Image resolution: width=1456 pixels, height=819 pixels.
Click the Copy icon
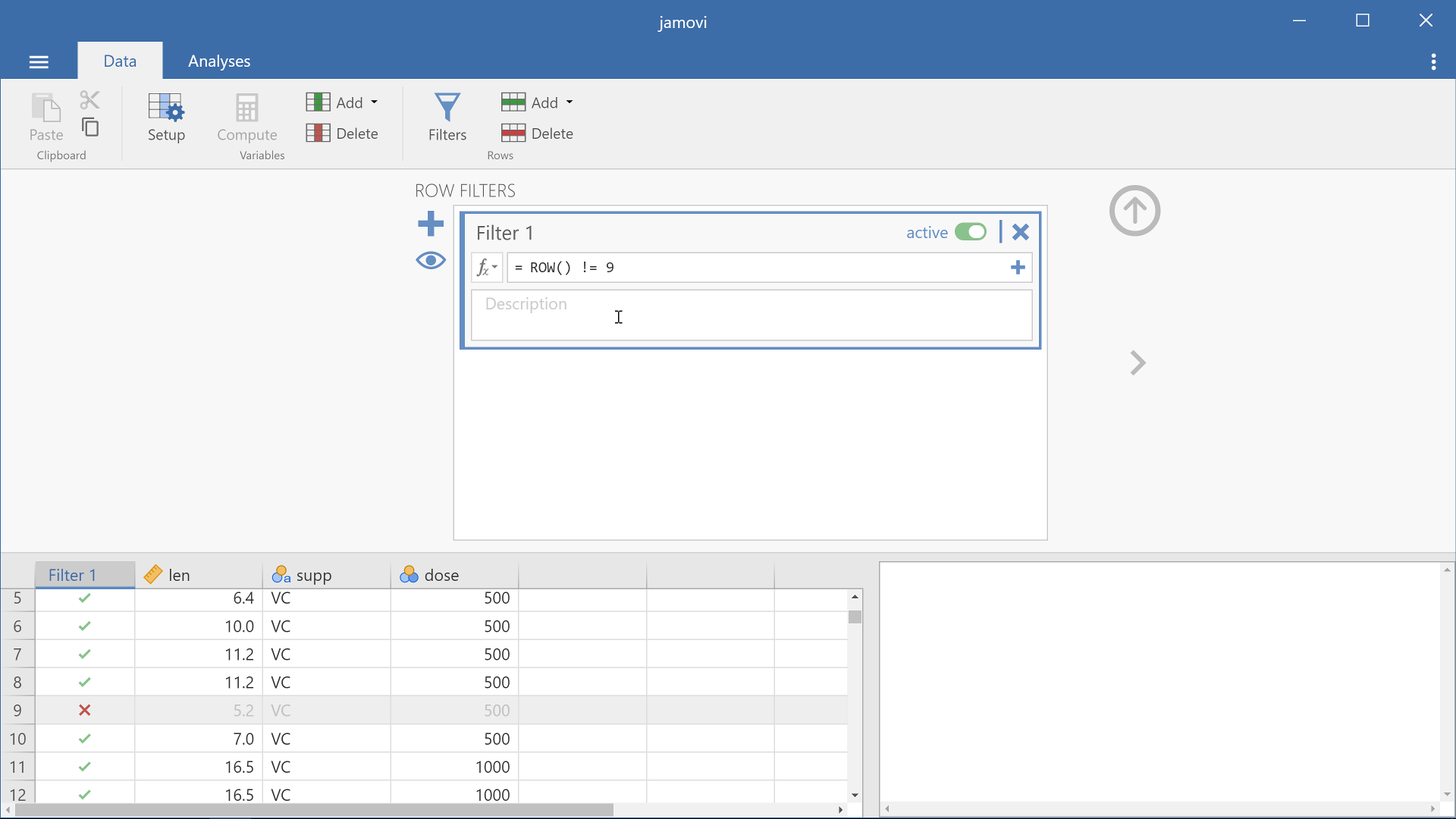click(x=89, y=127)
